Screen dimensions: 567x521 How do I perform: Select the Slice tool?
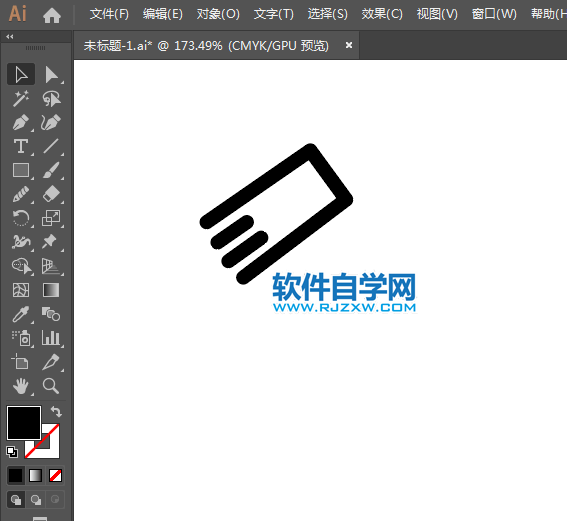pyautogui.click(x=51, y=362)
